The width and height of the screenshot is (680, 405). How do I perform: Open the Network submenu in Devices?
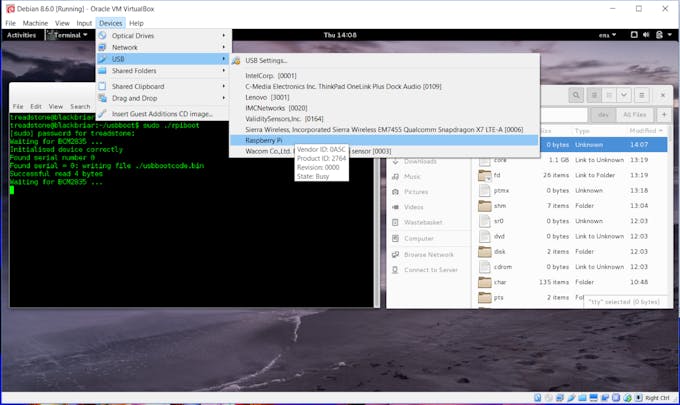point(164,47)
